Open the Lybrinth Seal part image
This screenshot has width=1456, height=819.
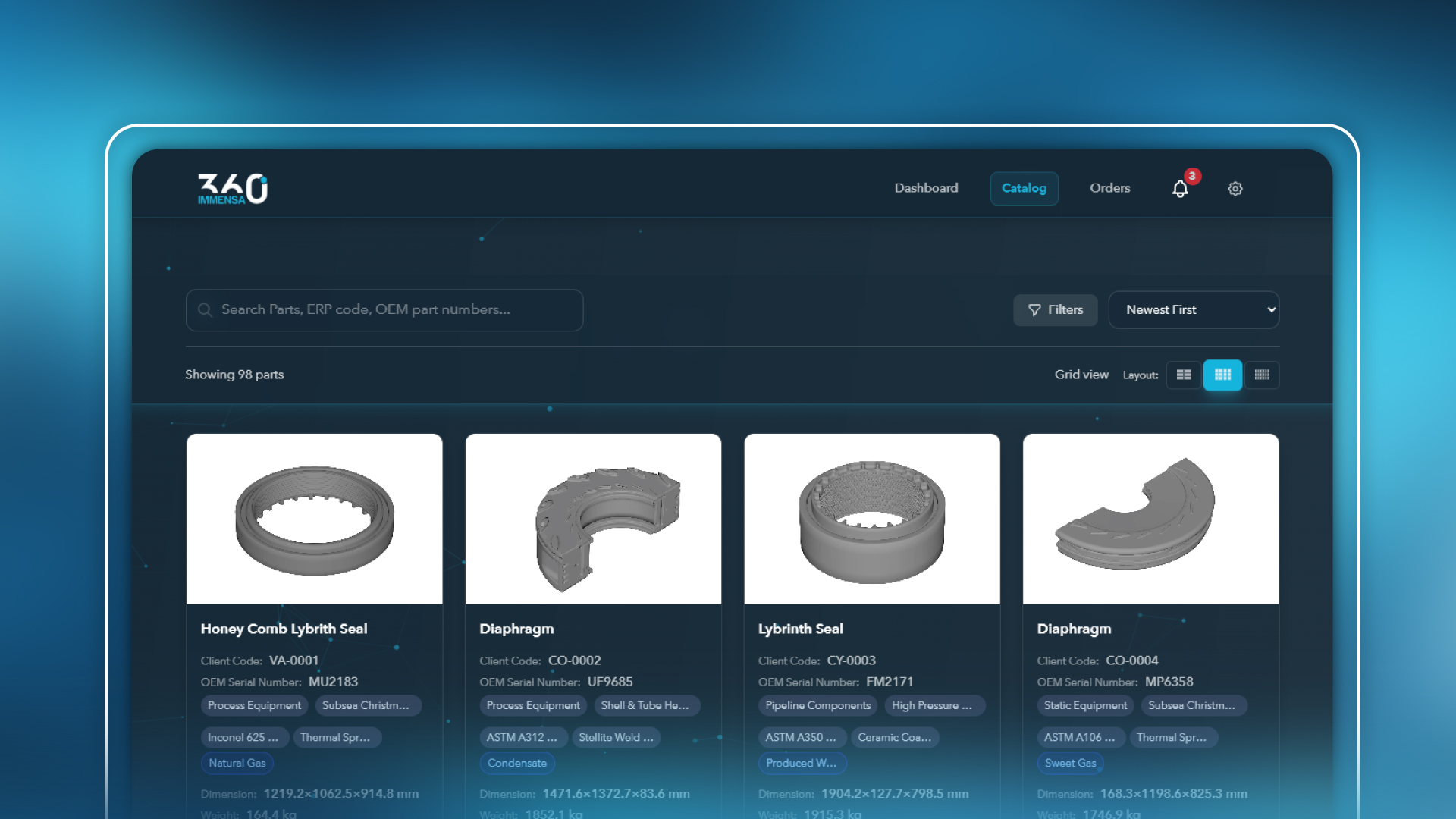[x=872, y=519]
